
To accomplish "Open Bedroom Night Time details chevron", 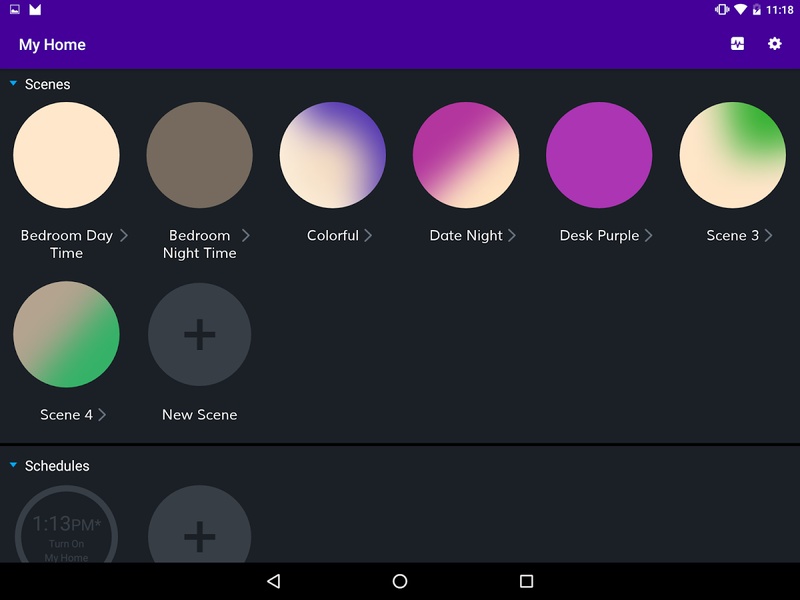I will [245, 235].
